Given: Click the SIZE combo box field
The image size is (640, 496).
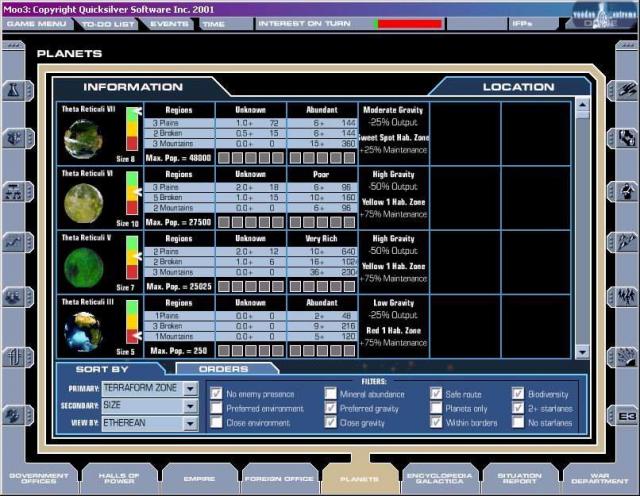Looking at the screenshot, I should click(149, 406).
